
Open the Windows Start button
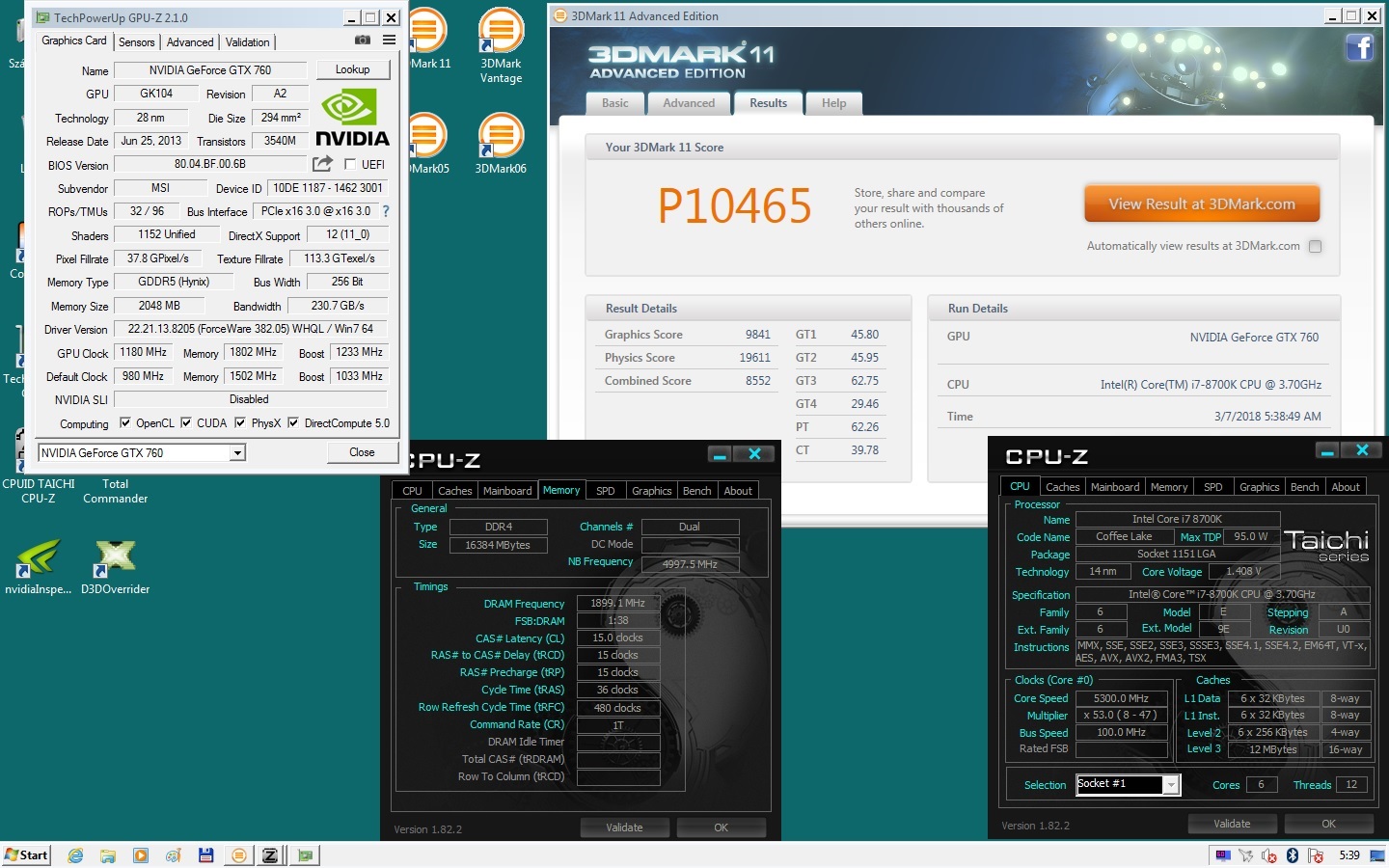click(x=26, y=855)
